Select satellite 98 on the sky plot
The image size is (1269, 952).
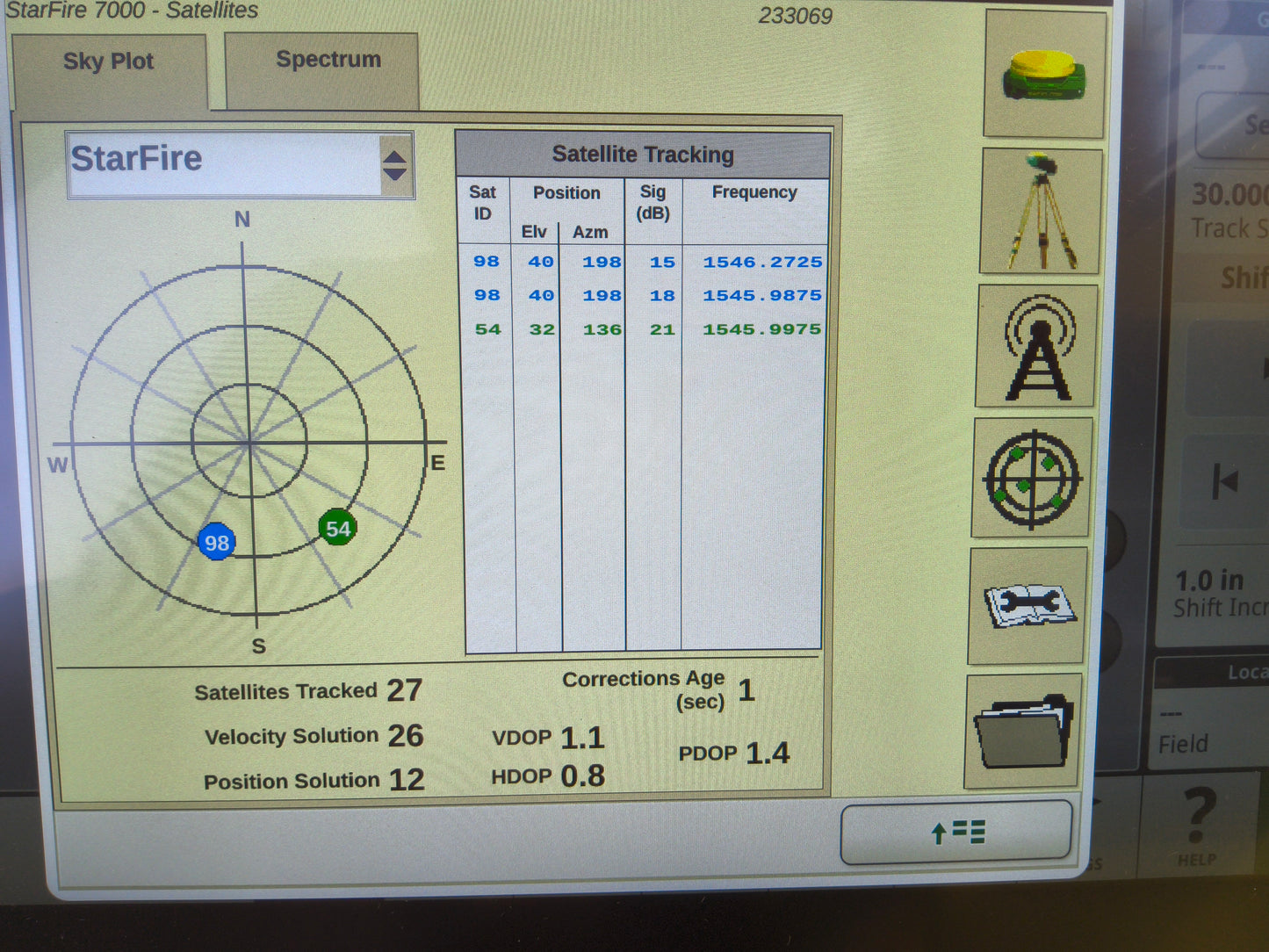tap(216, 543)
